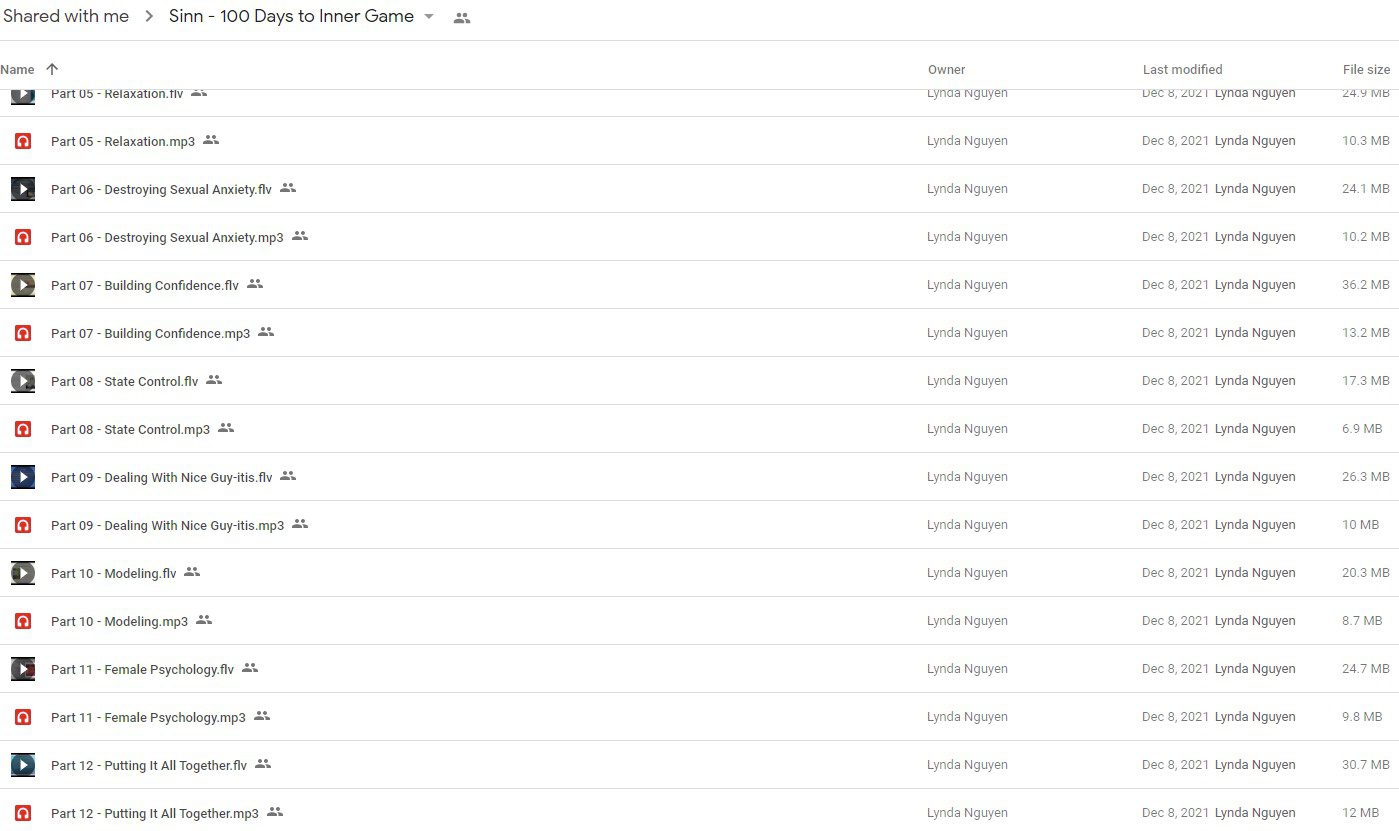Click the 8.7 MB file size value
Screen dimensions: 1399x831
tap(1362, 621)
